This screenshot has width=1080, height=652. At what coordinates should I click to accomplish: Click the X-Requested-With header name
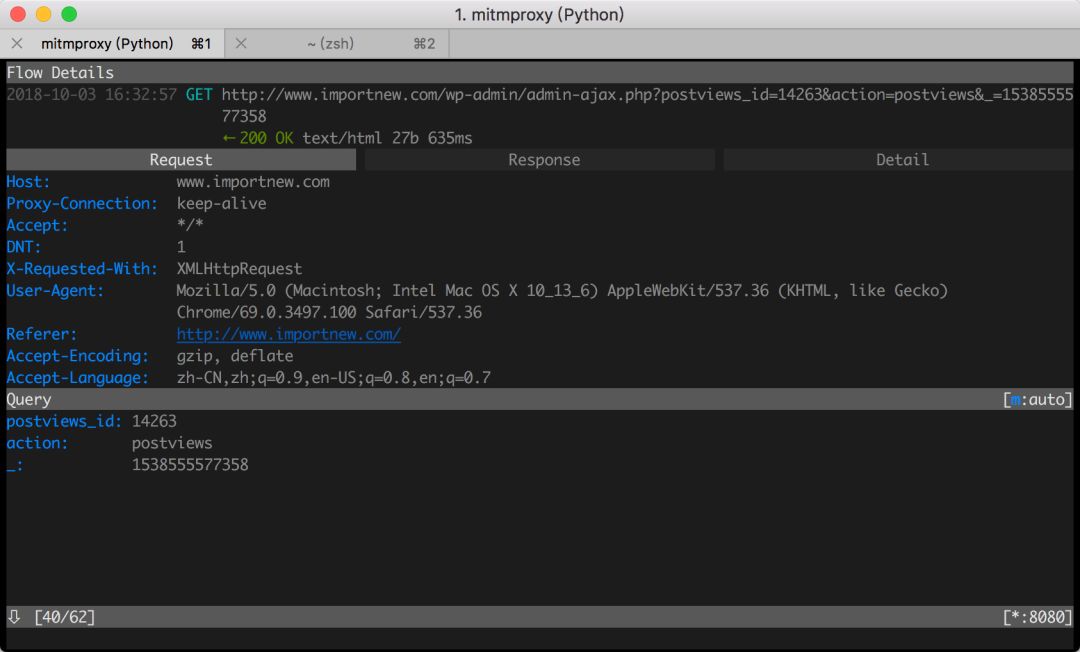point(82,269)
